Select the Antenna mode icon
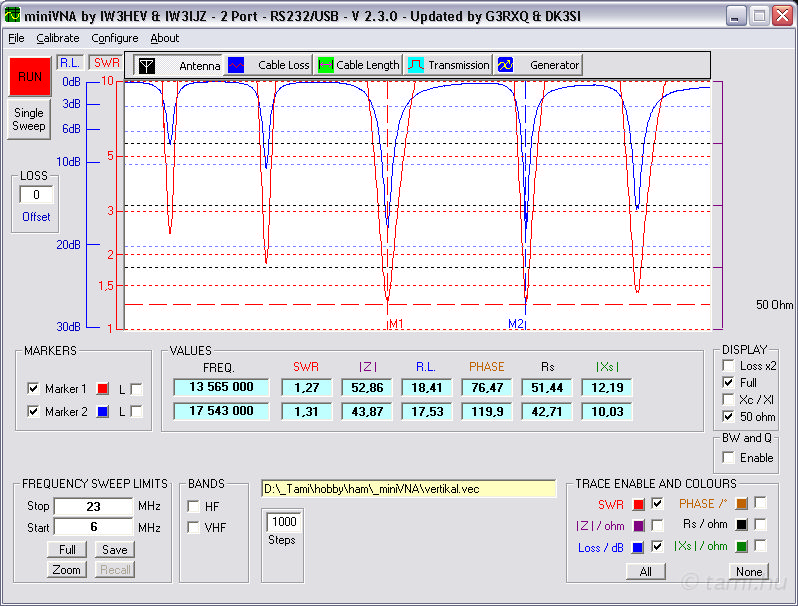 click(x=148, y=65)
